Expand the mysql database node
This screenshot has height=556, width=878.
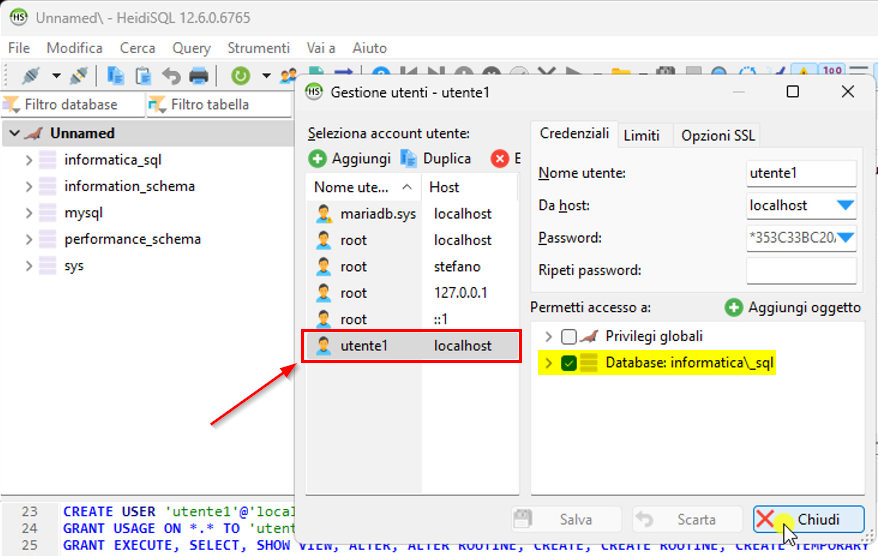tap(29, 213)
